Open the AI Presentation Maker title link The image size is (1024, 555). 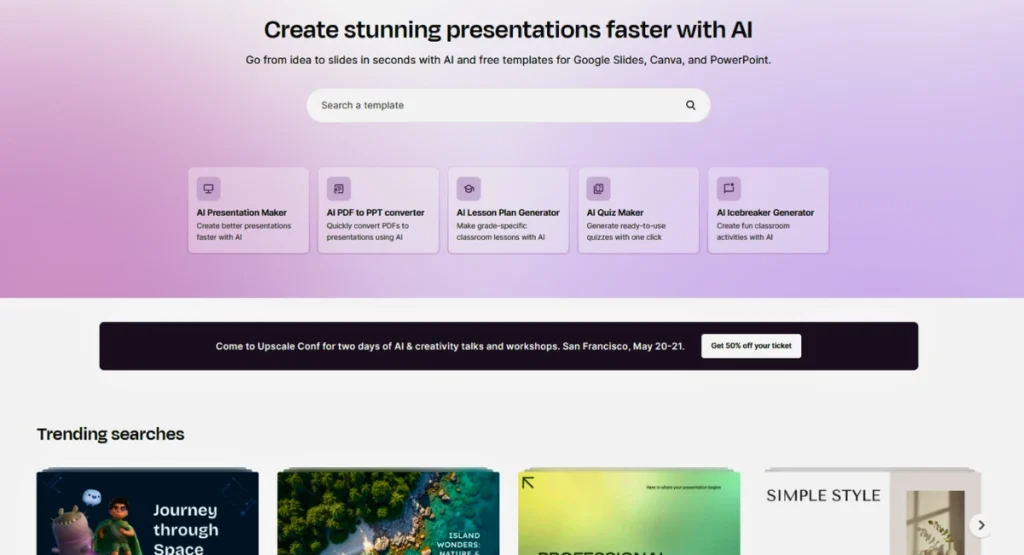click(x=242, y=213)
